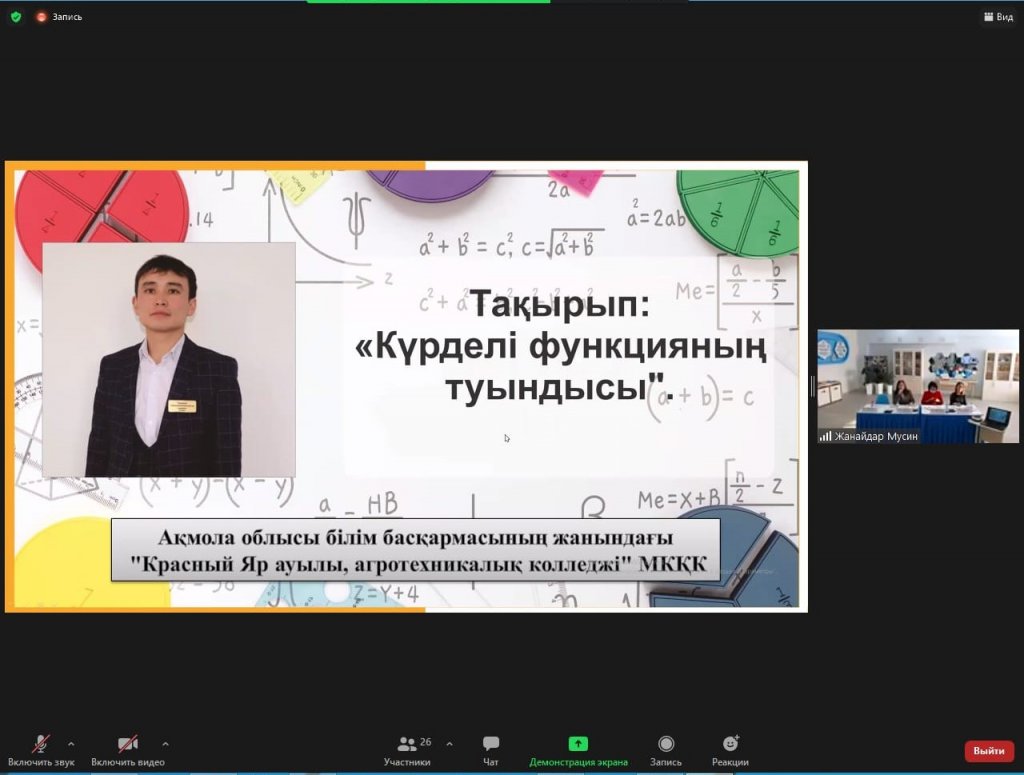Screen dimensions: 1024x775
Task: Select Жанайдар Мусин video thumbnail
Action: [x=918, y=387]
